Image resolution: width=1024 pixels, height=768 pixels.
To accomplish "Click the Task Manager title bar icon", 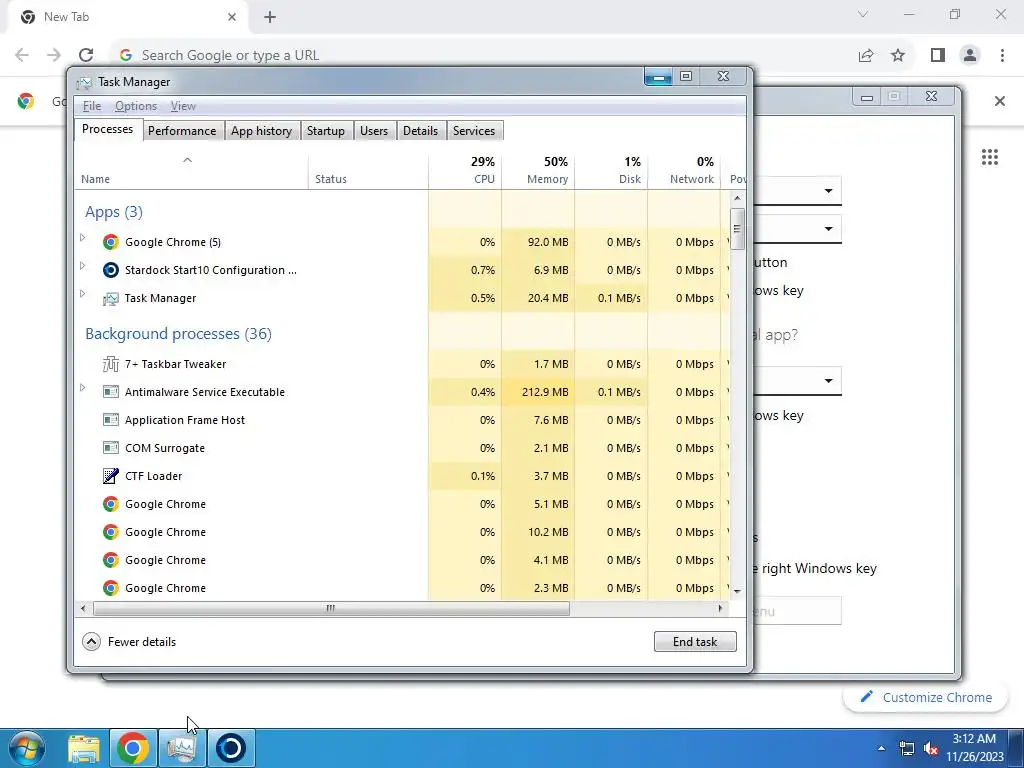I will 84,82.
